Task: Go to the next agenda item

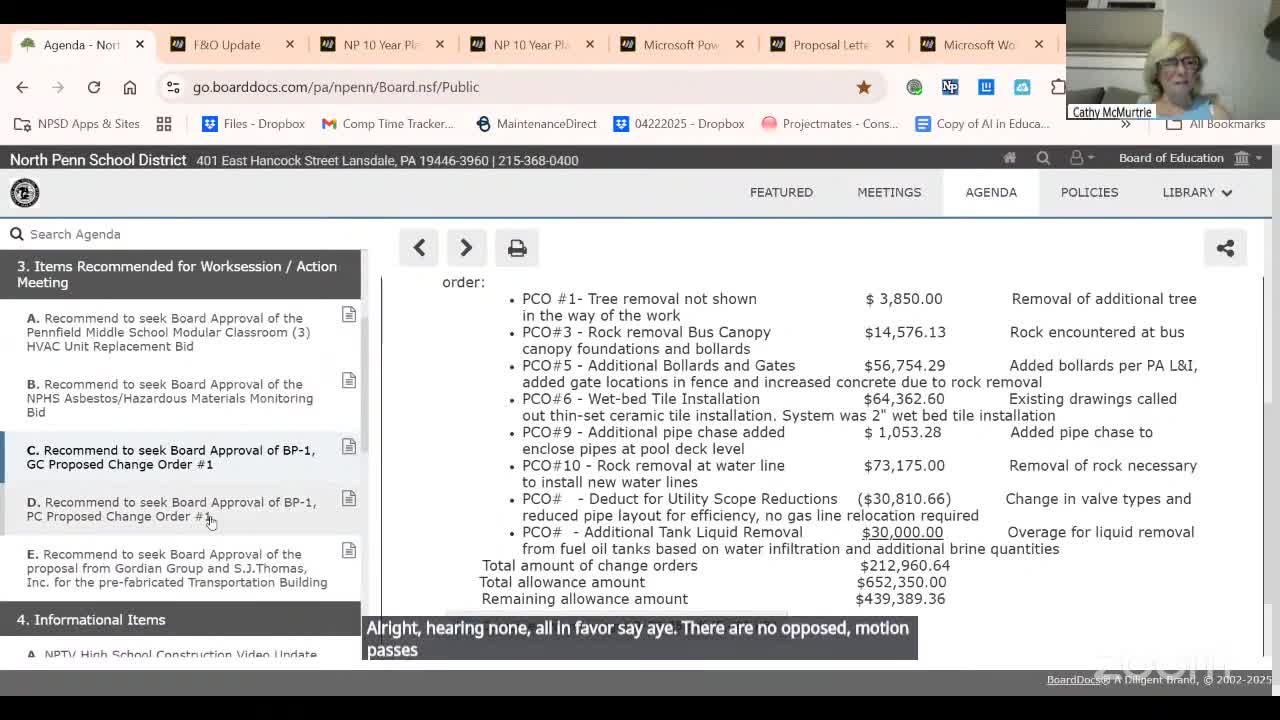Action: 466,248
